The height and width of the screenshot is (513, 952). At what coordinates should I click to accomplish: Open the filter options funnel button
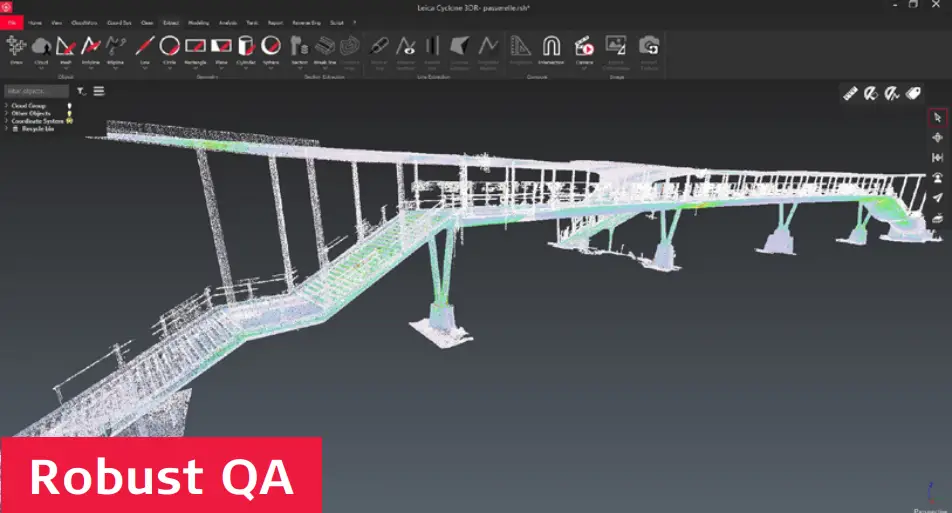pyautogui.click(x=81, y=91)
